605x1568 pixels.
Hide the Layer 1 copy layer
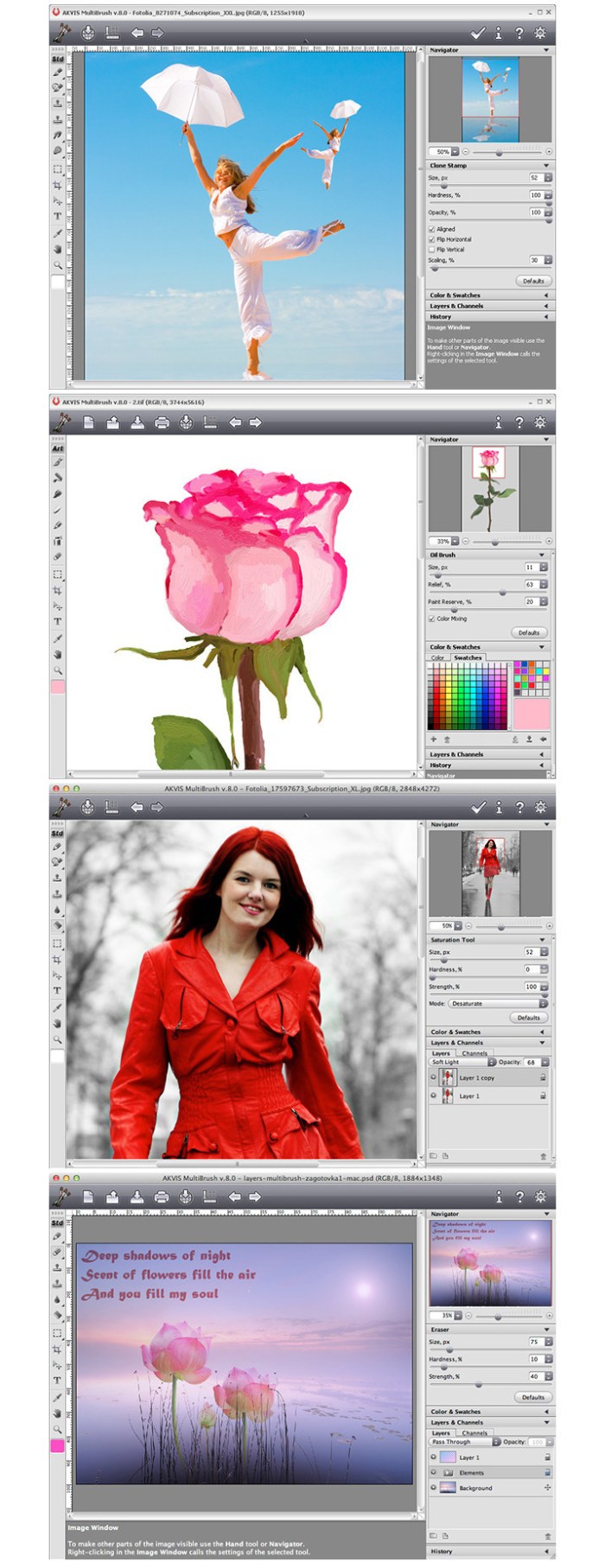coord(434,1077)
